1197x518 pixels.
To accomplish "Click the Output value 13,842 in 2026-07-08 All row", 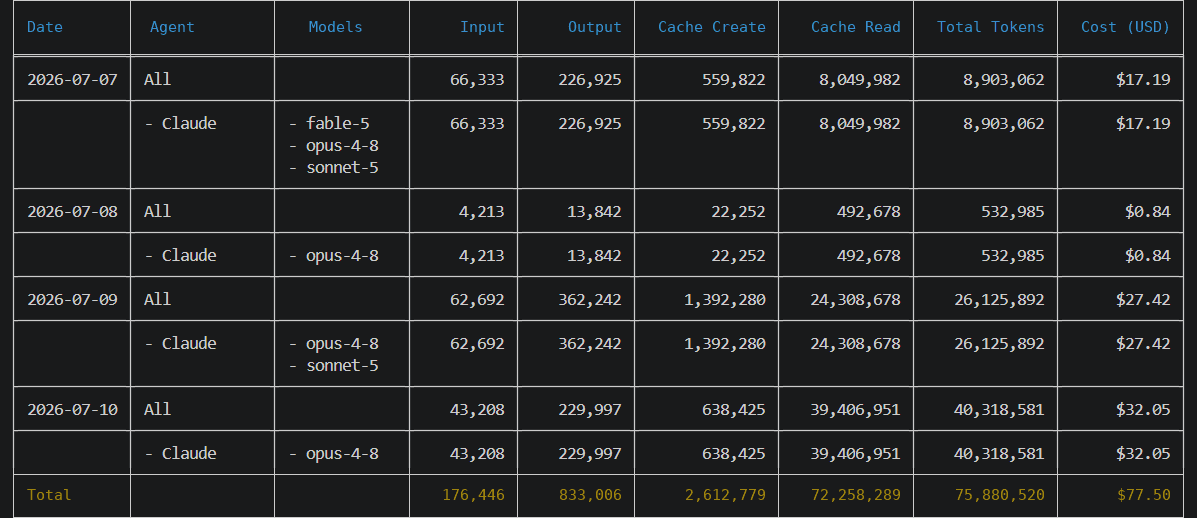I will coord(595,211).
